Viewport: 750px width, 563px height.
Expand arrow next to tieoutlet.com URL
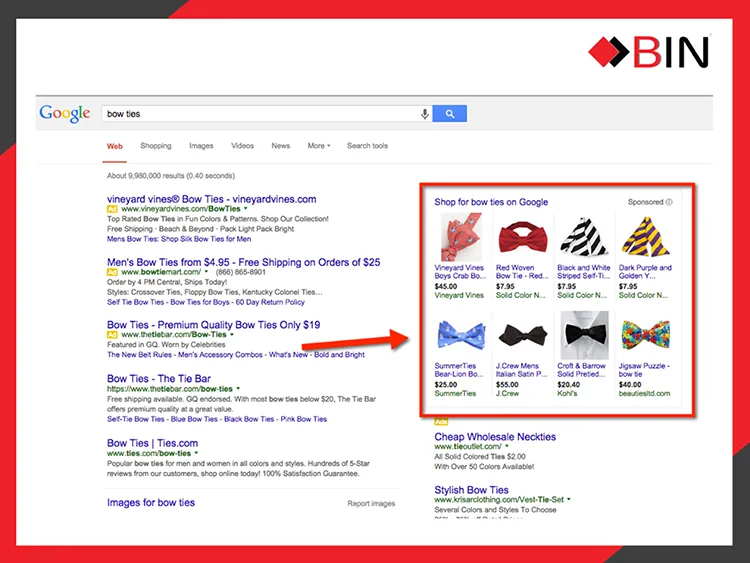coord(507,446)
